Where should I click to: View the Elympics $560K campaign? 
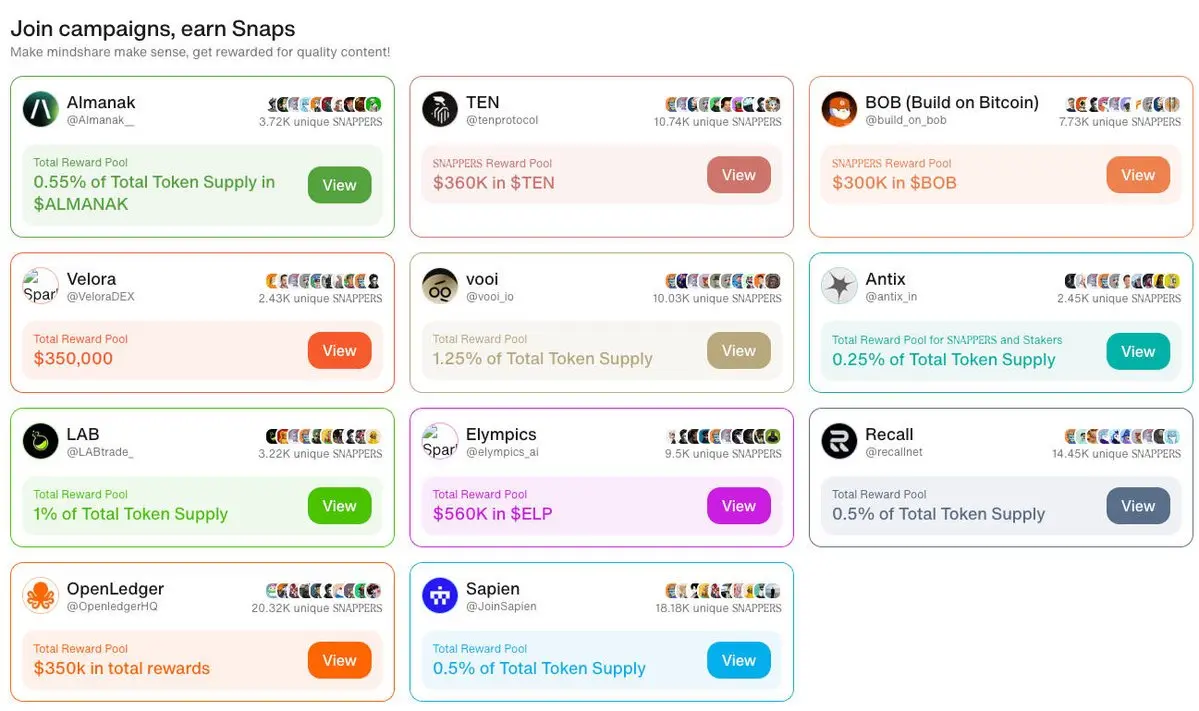(x=739, y=506)
